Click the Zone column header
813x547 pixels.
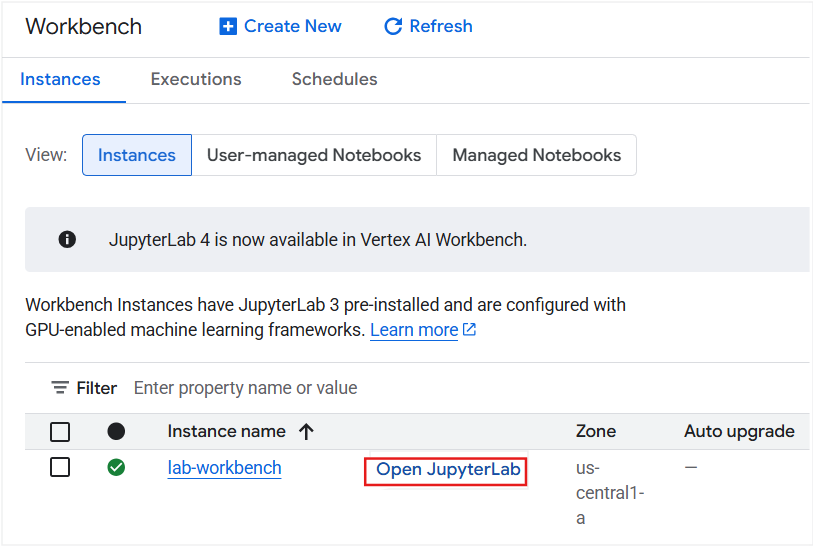[596, 431]
